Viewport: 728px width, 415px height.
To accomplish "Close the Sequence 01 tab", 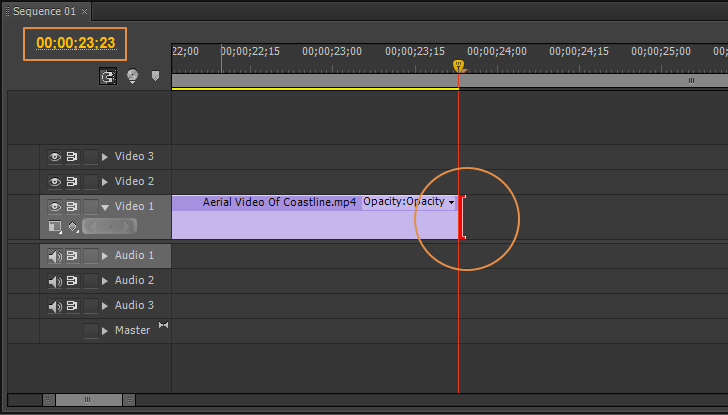I will coord(84,12).
